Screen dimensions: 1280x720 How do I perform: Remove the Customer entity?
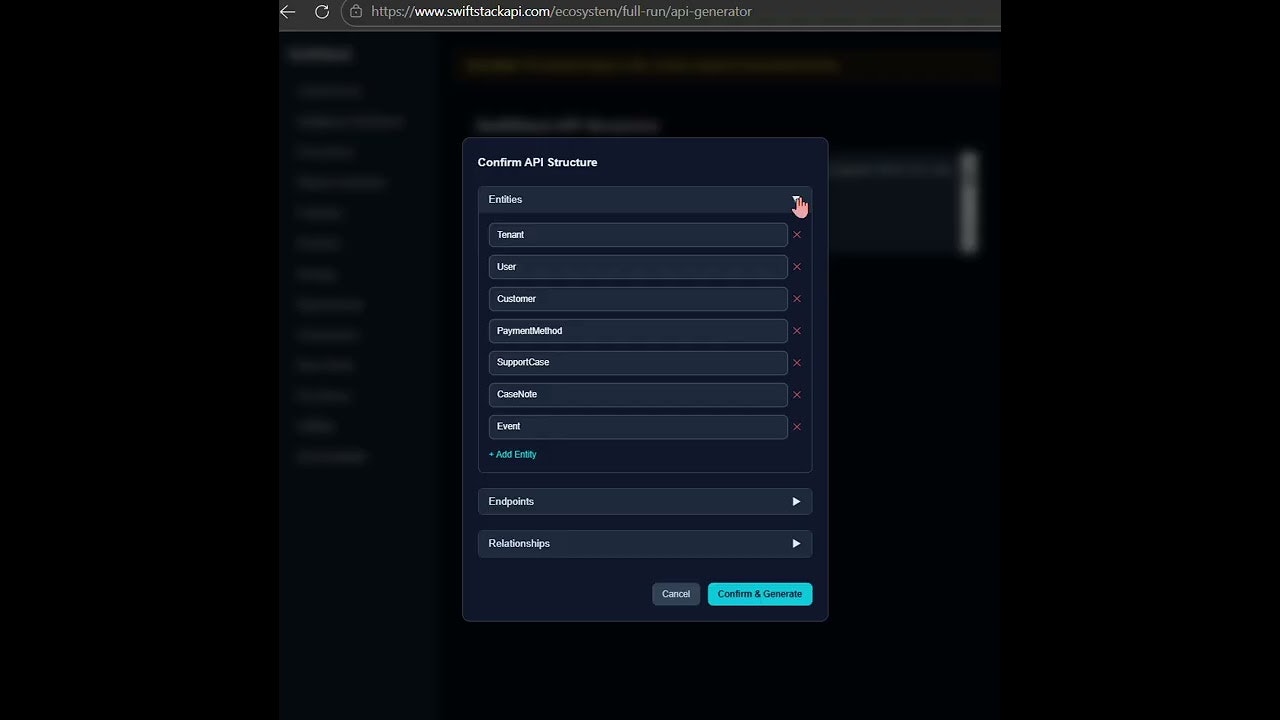point(797,298)
